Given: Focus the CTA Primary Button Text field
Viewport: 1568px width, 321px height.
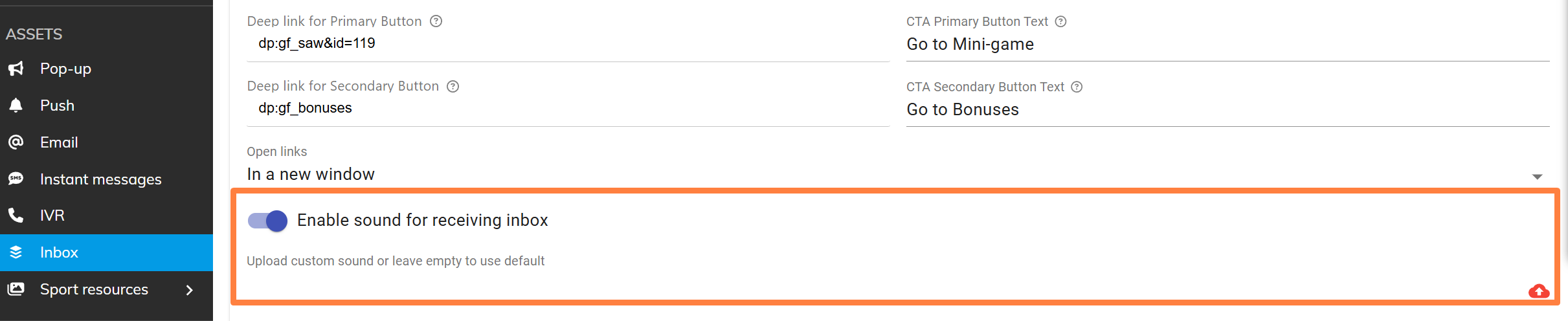Looking at the screenshot, I should [1226, 45].
